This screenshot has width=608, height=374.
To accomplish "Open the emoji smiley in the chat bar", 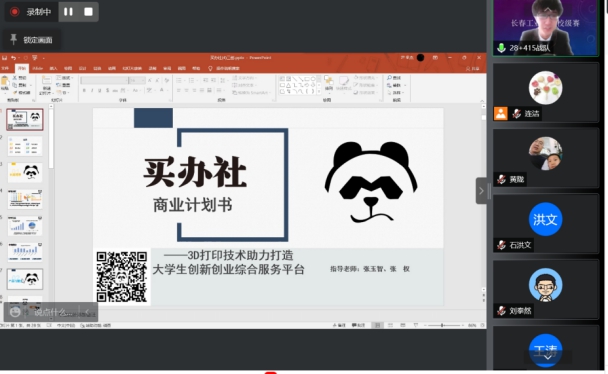I will 15,312.
